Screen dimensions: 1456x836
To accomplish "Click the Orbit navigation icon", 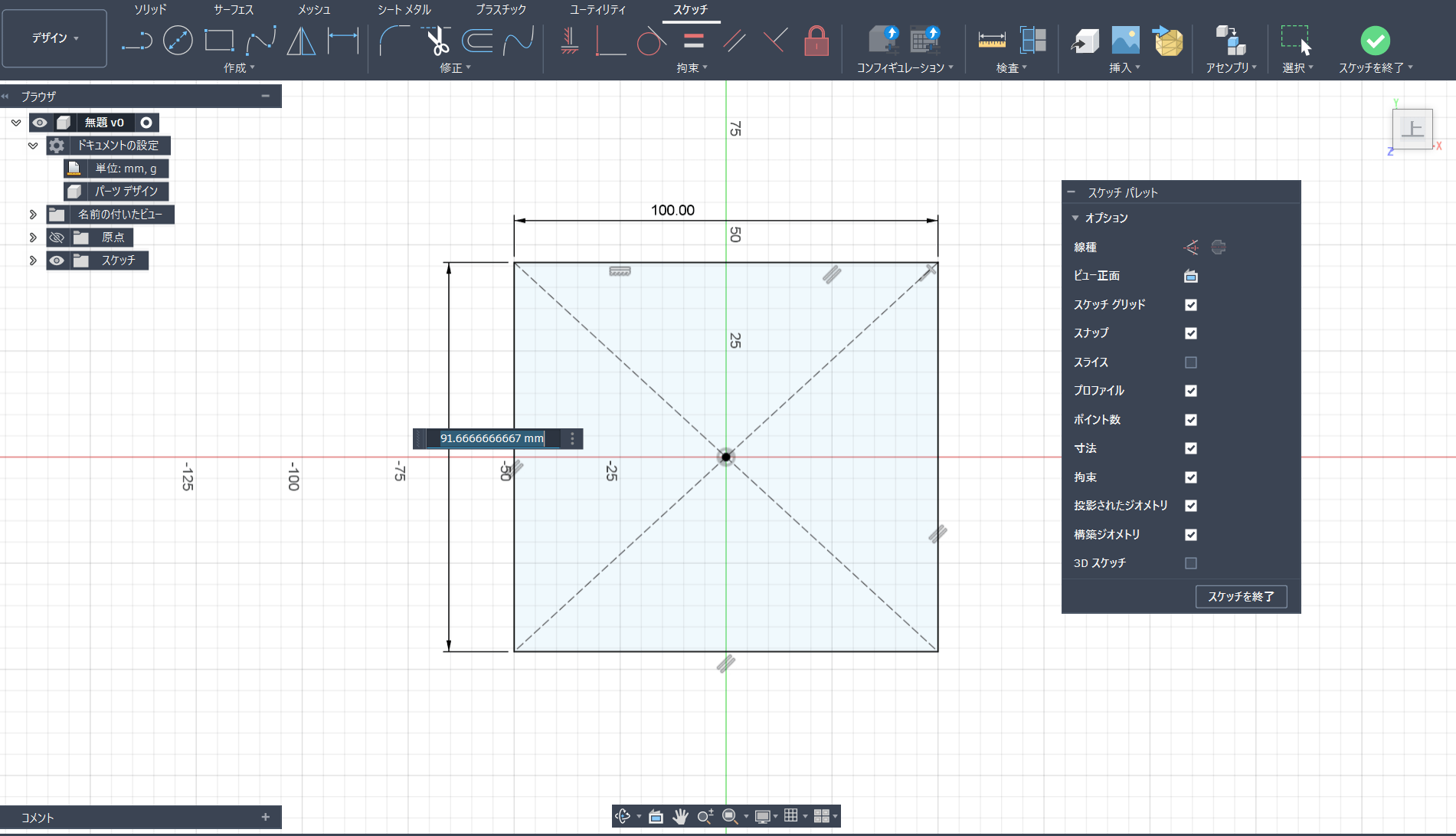I will pos(623,816).
